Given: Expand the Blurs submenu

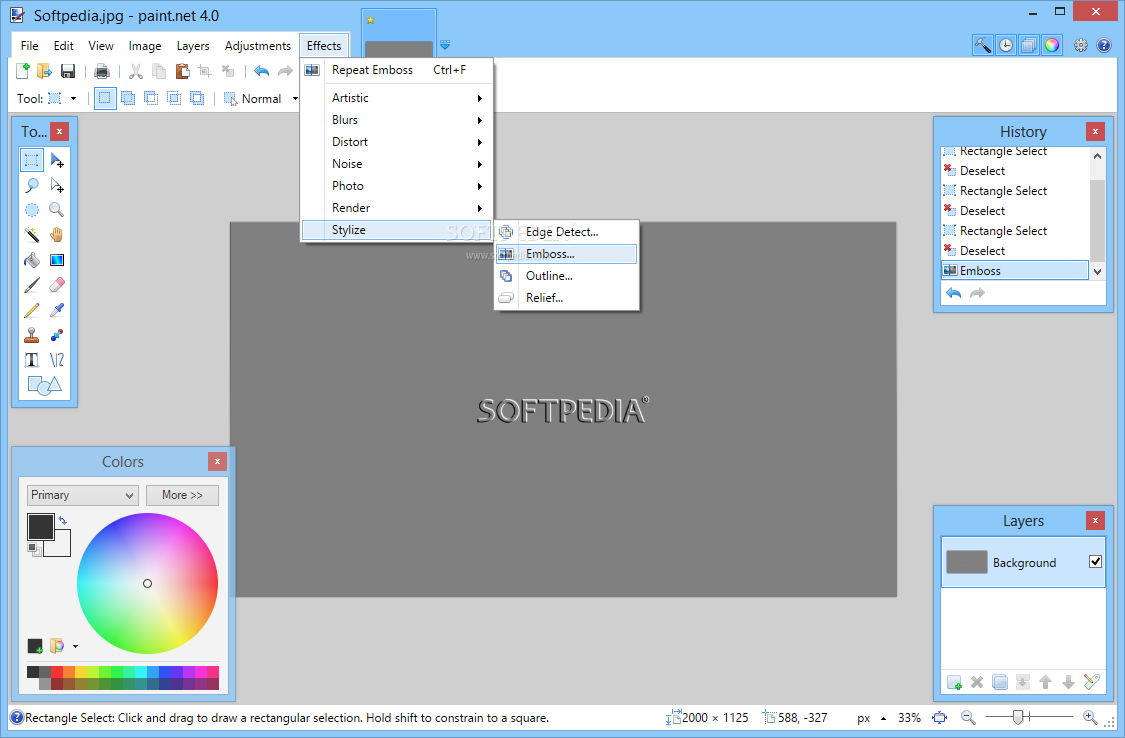Looking at the screenshot, I should click(x=396, y=120).
